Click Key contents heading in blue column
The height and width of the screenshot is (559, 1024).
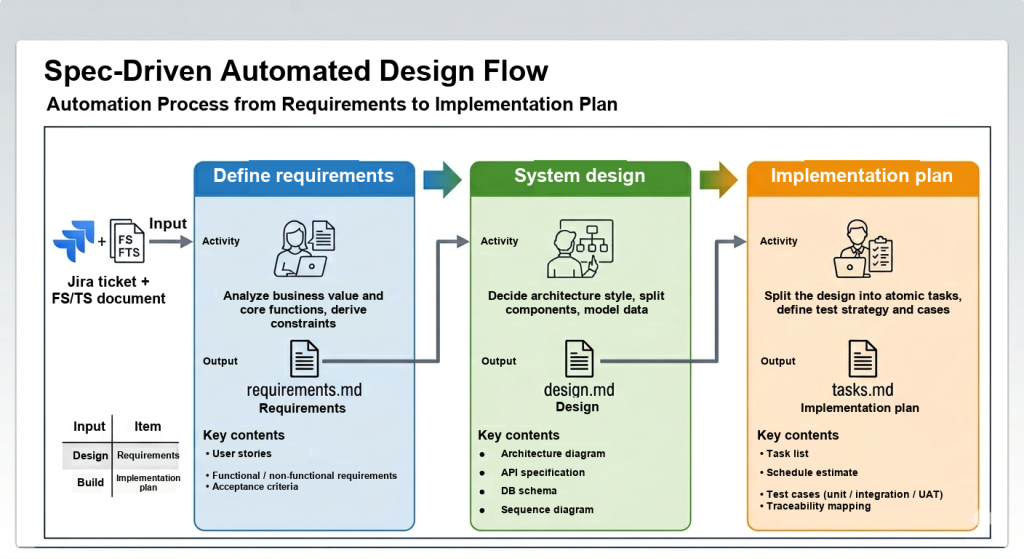(244, 435)
